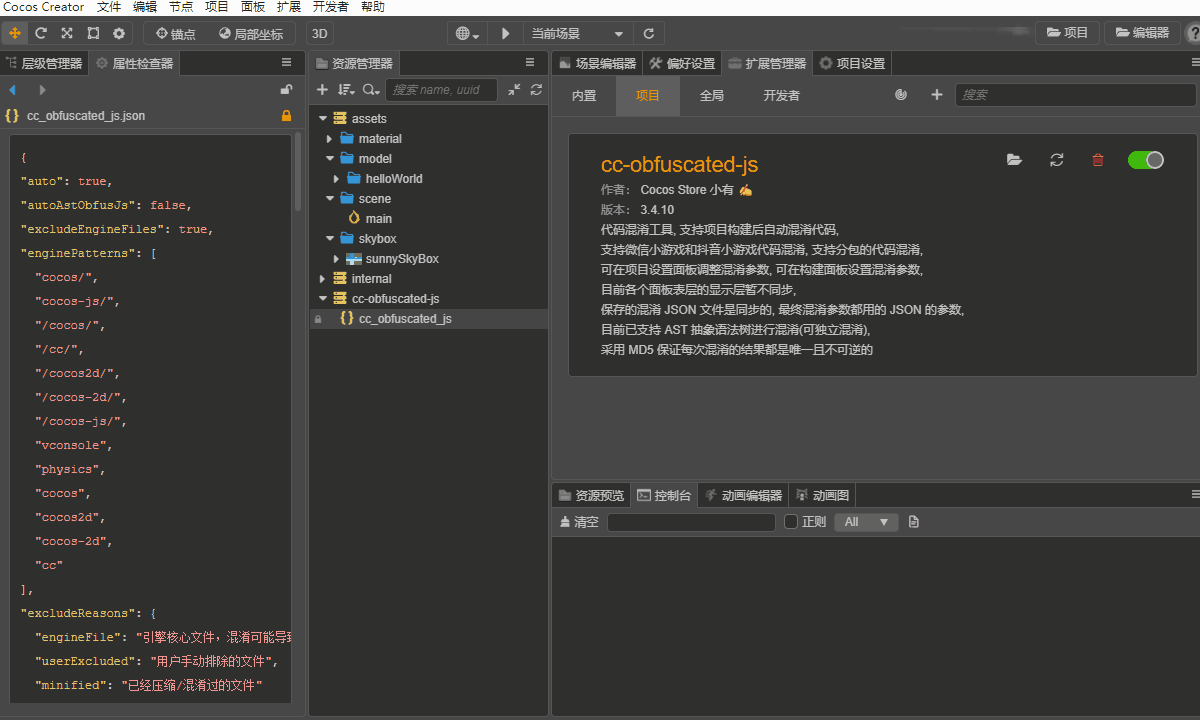Collapse the assets root folder
1200x720 pixels.
[322, 119]
